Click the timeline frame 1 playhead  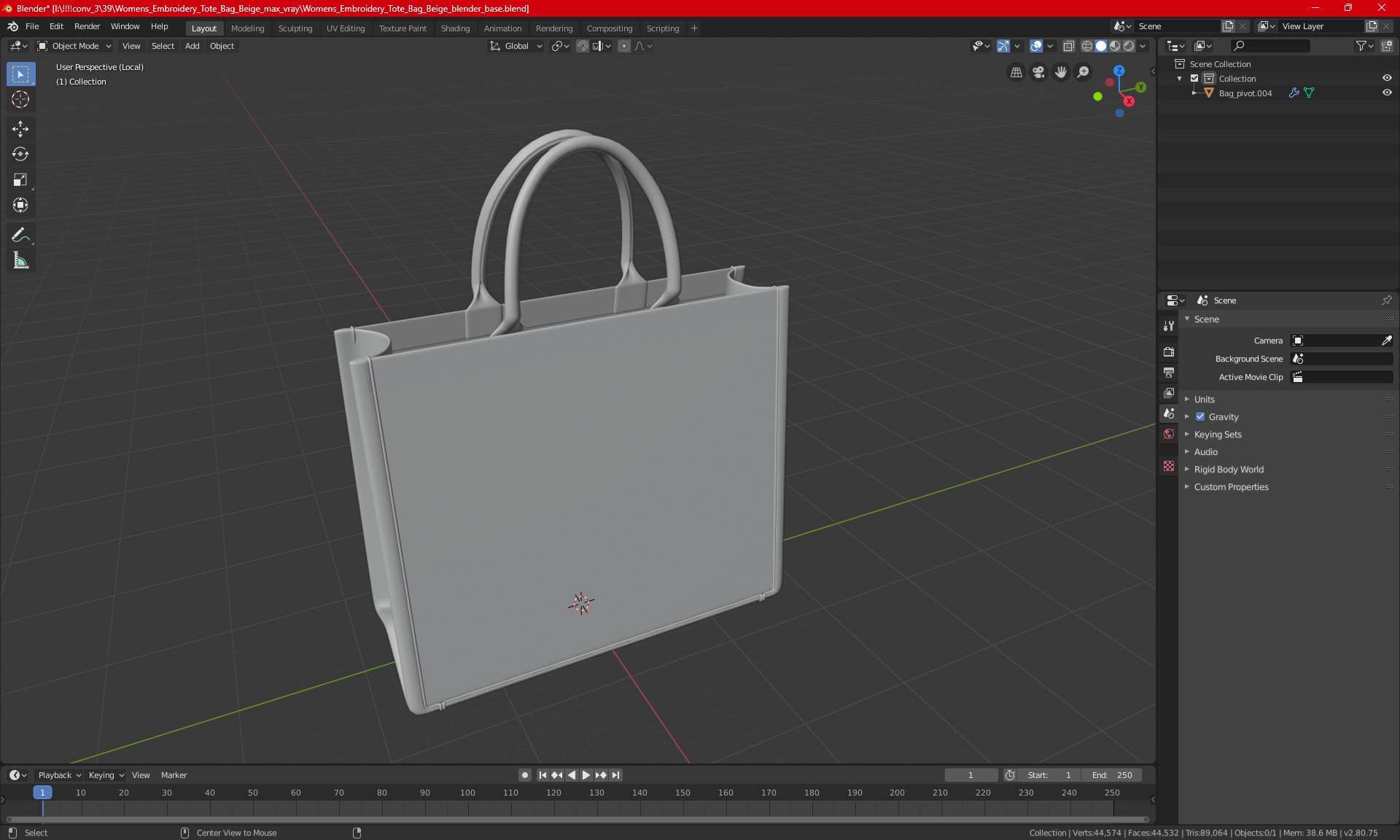pos(42,793)
